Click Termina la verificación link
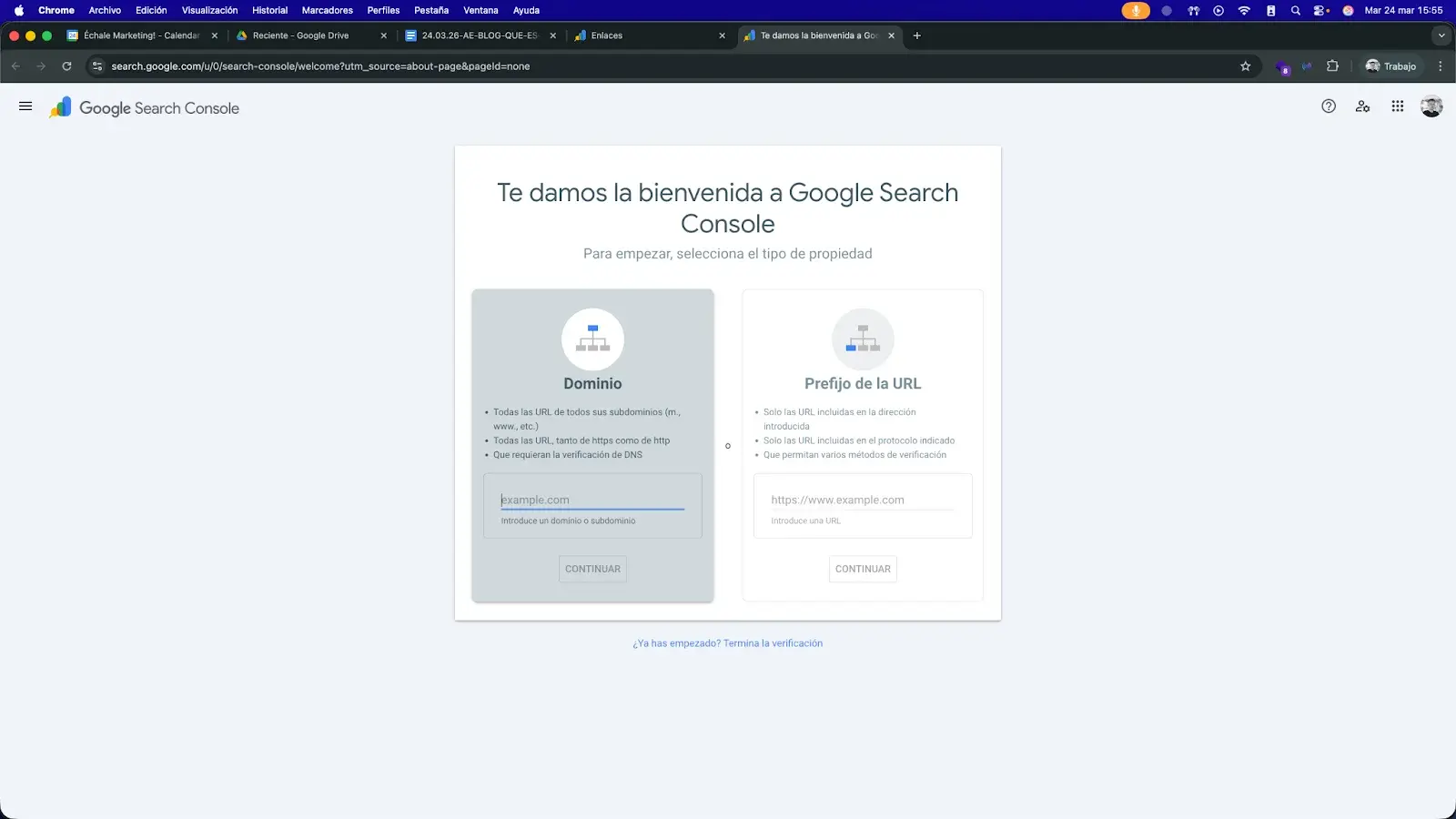The height and width of the screenshot is (819, 1456). (772, 642)
